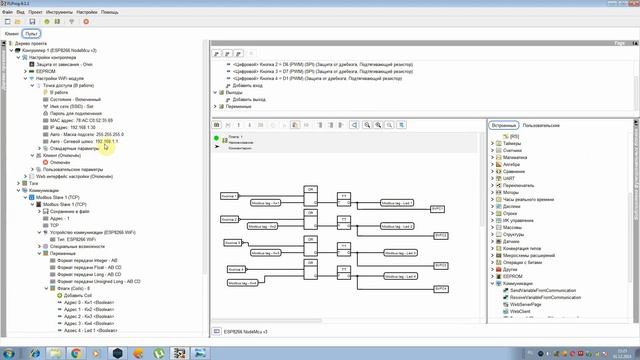Expand Математика in the block library
This screenshot has height=360, width=640.
tap(492, 158)
